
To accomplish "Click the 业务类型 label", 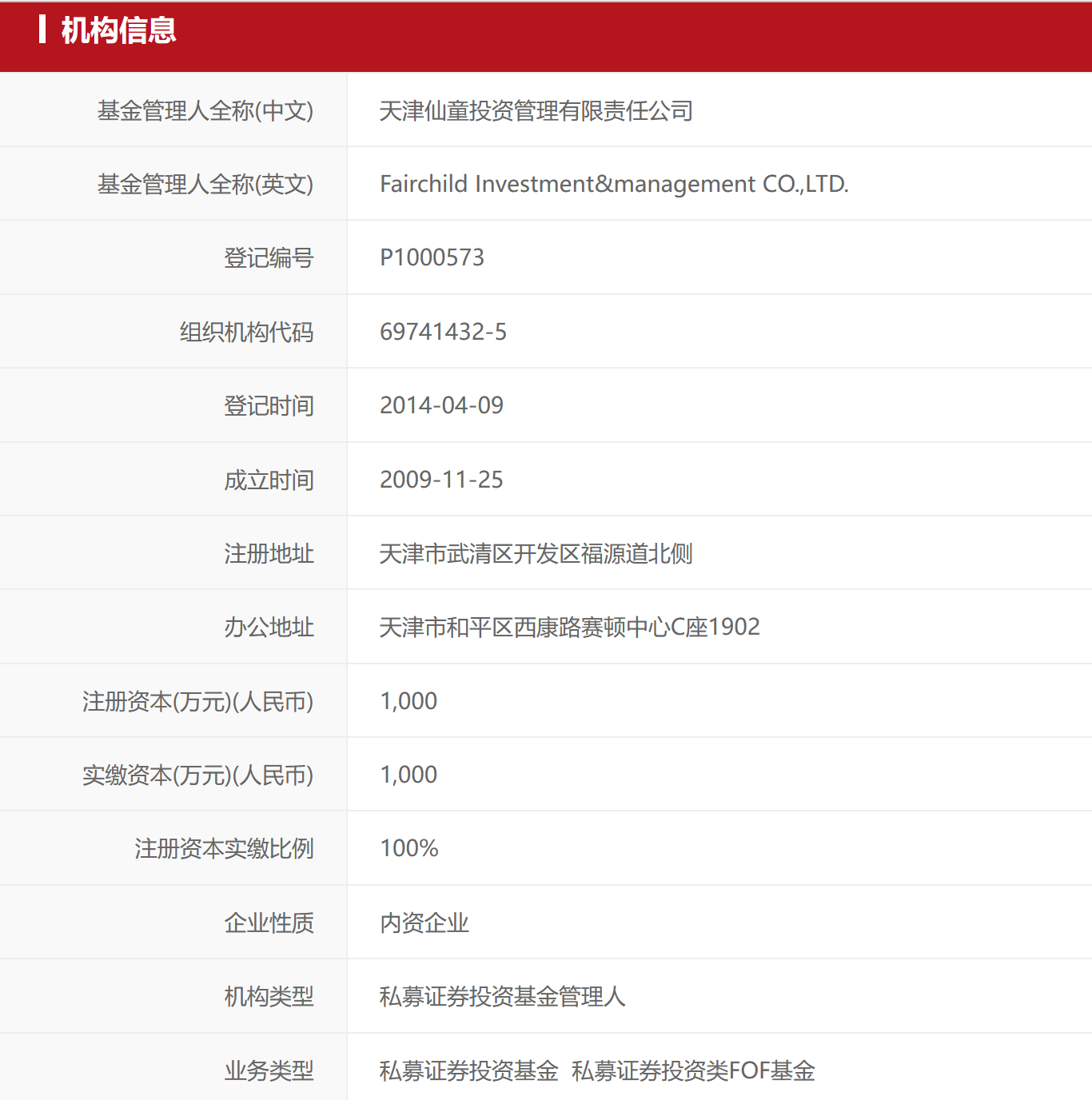I will click(x=269, y=1070).
